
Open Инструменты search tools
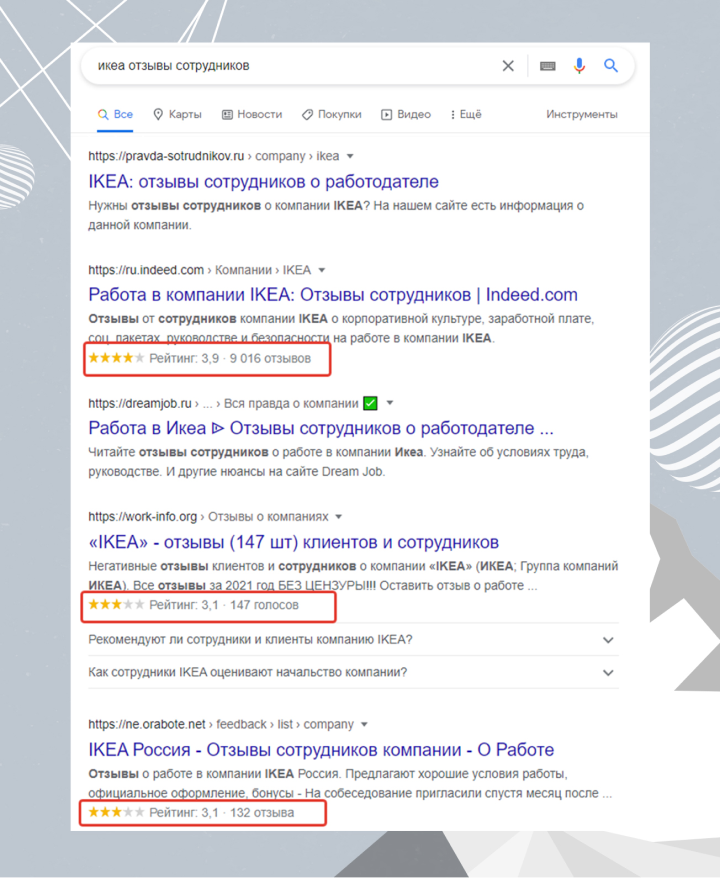[582, 114]
